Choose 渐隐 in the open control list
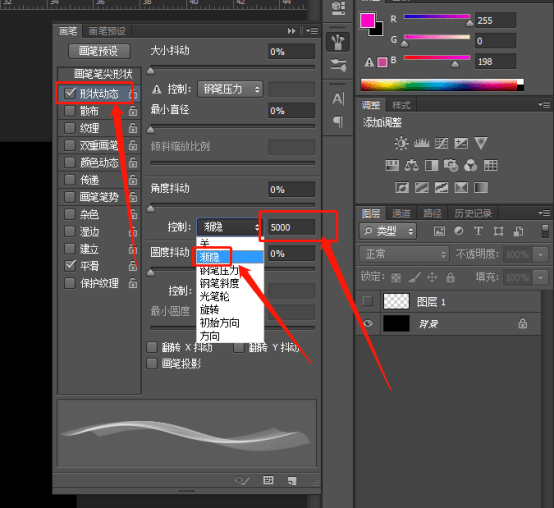554x508 pixels. click(x=230, y=257)
